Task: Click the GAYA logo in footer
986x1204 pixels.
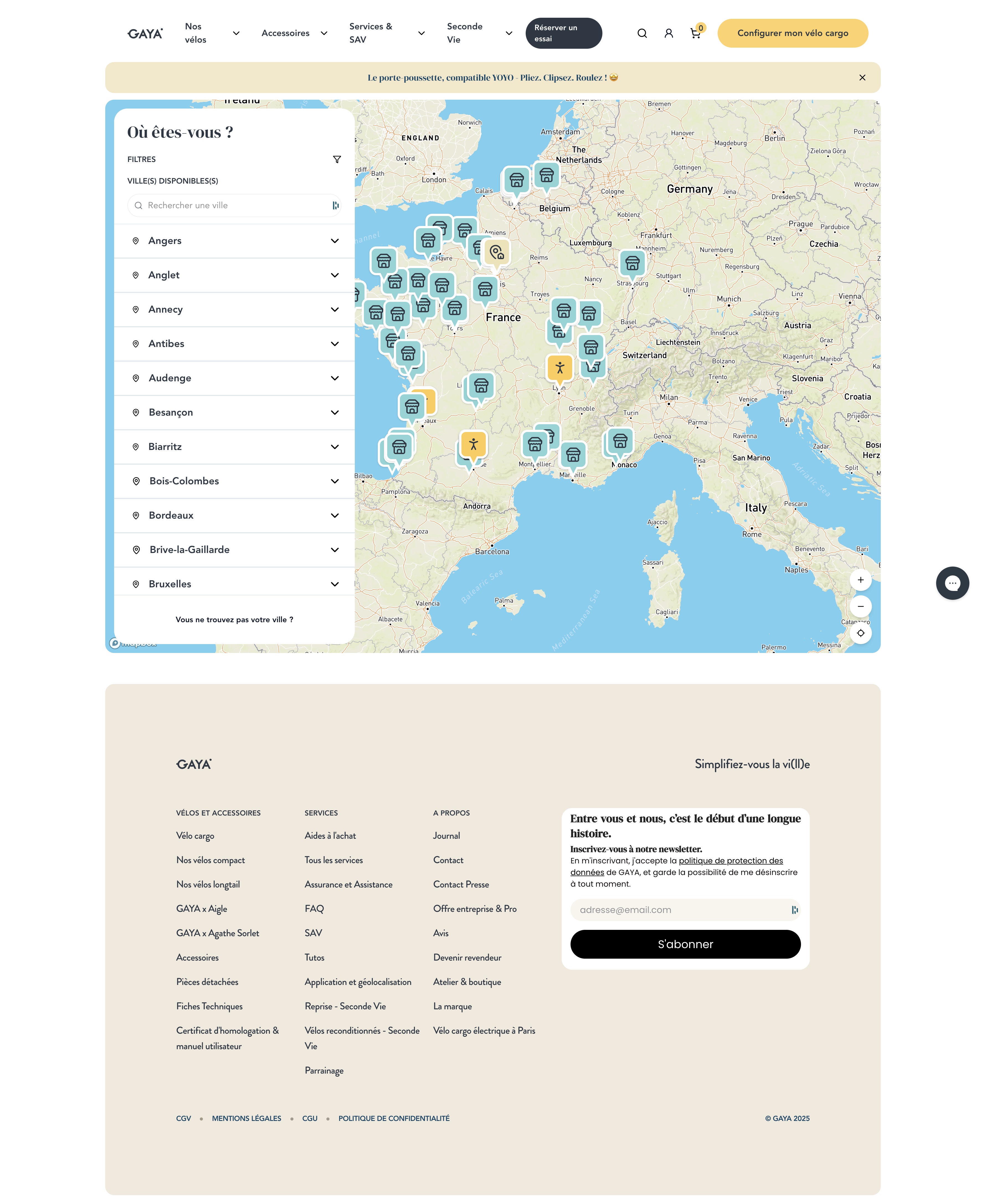Action: (194, 764)
